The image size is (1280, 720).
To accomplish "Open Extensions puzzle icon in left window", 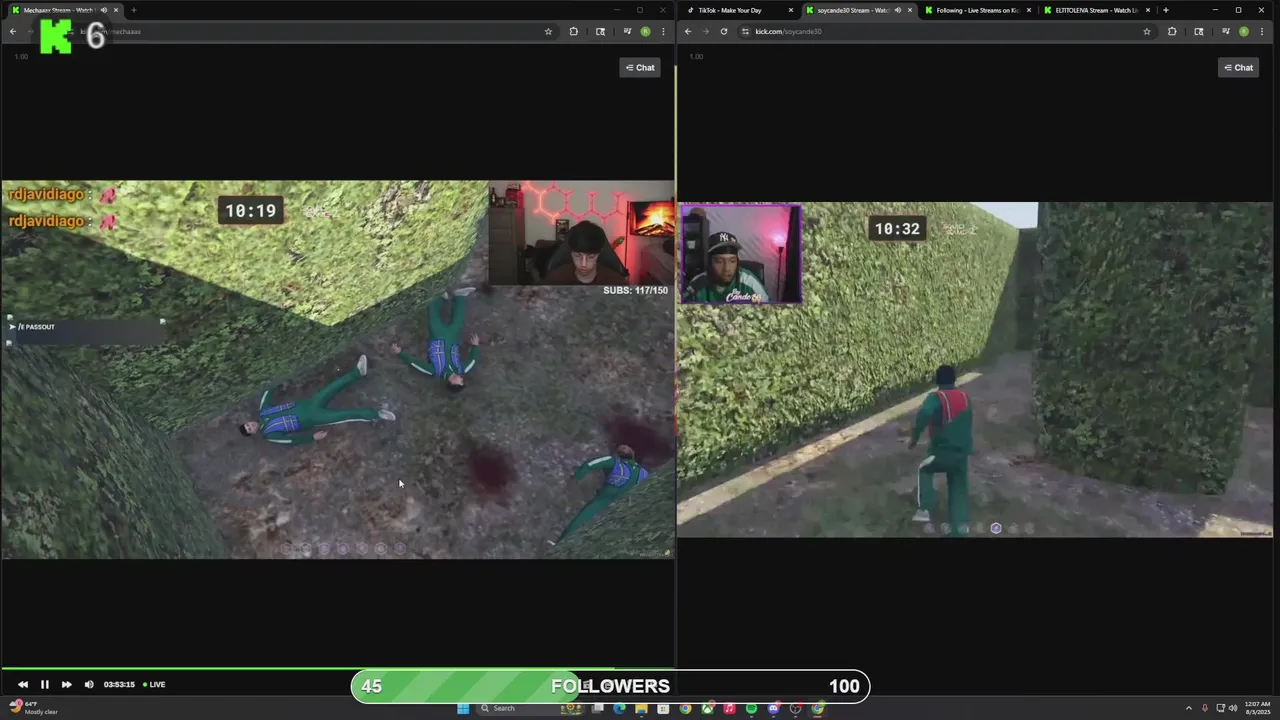I will point(573,31).
